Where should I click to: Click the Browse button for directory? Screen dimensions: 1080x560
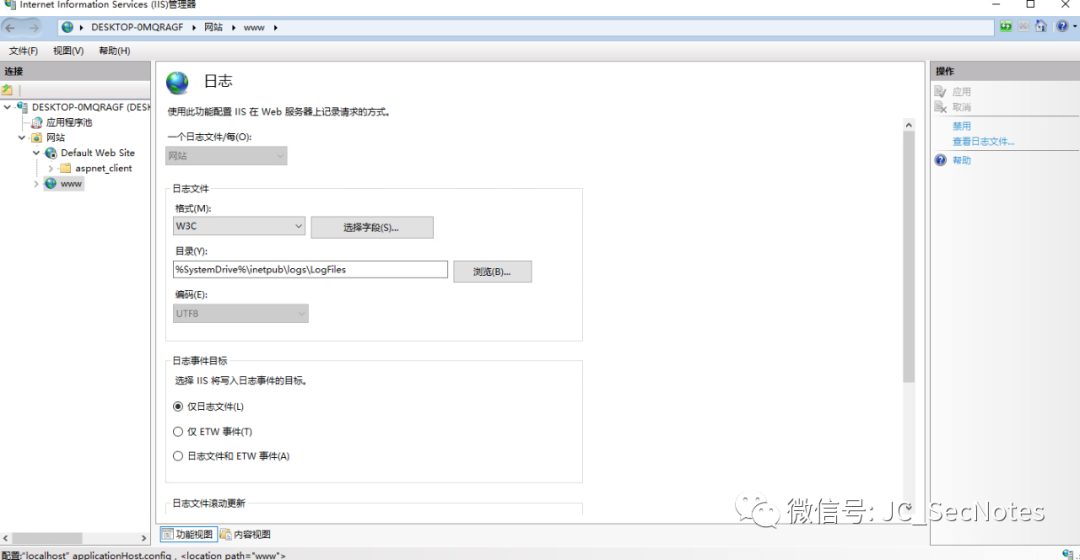click(492, 271)
